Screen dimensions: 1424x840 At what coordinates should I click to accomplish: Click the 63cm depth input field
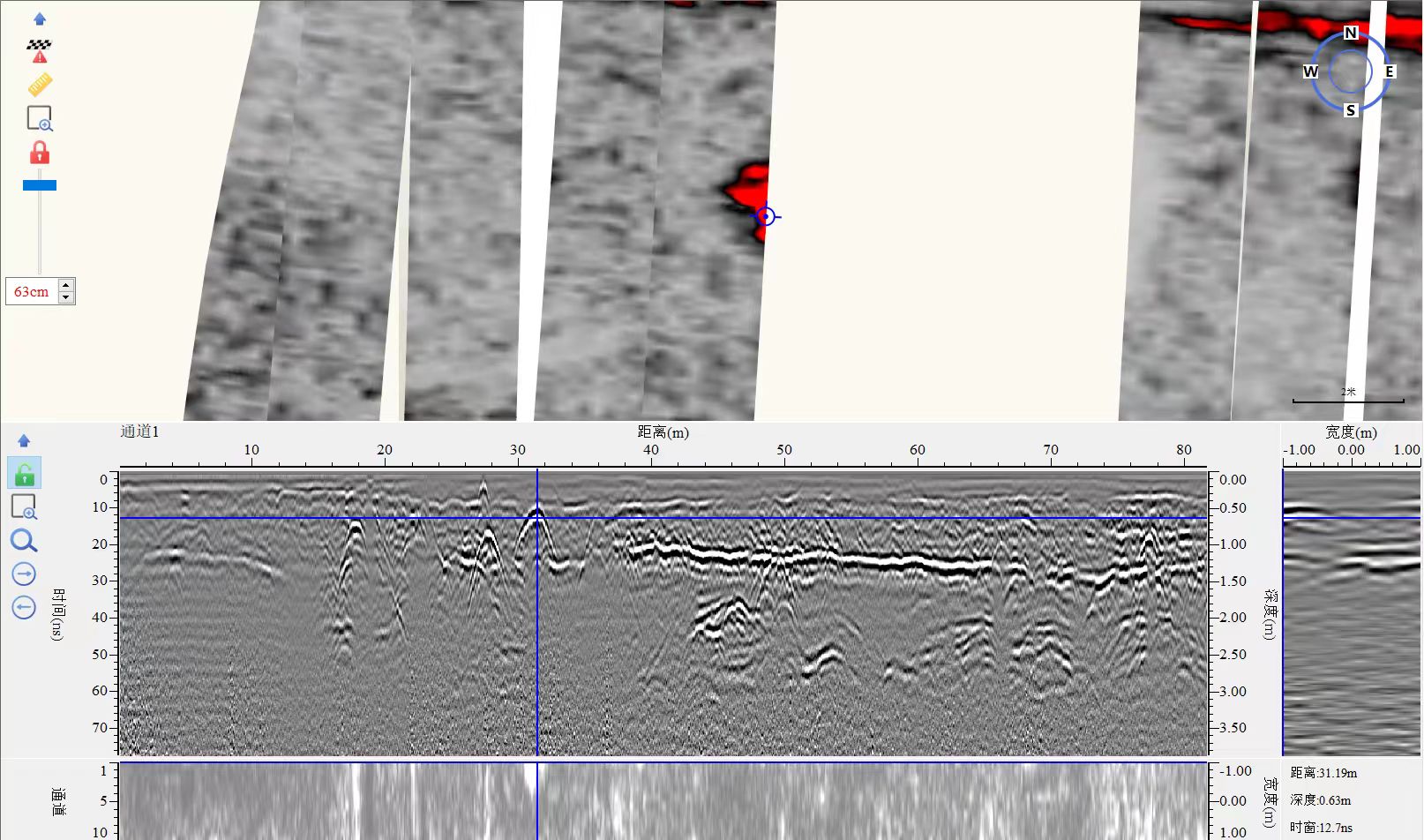(32, 291)
